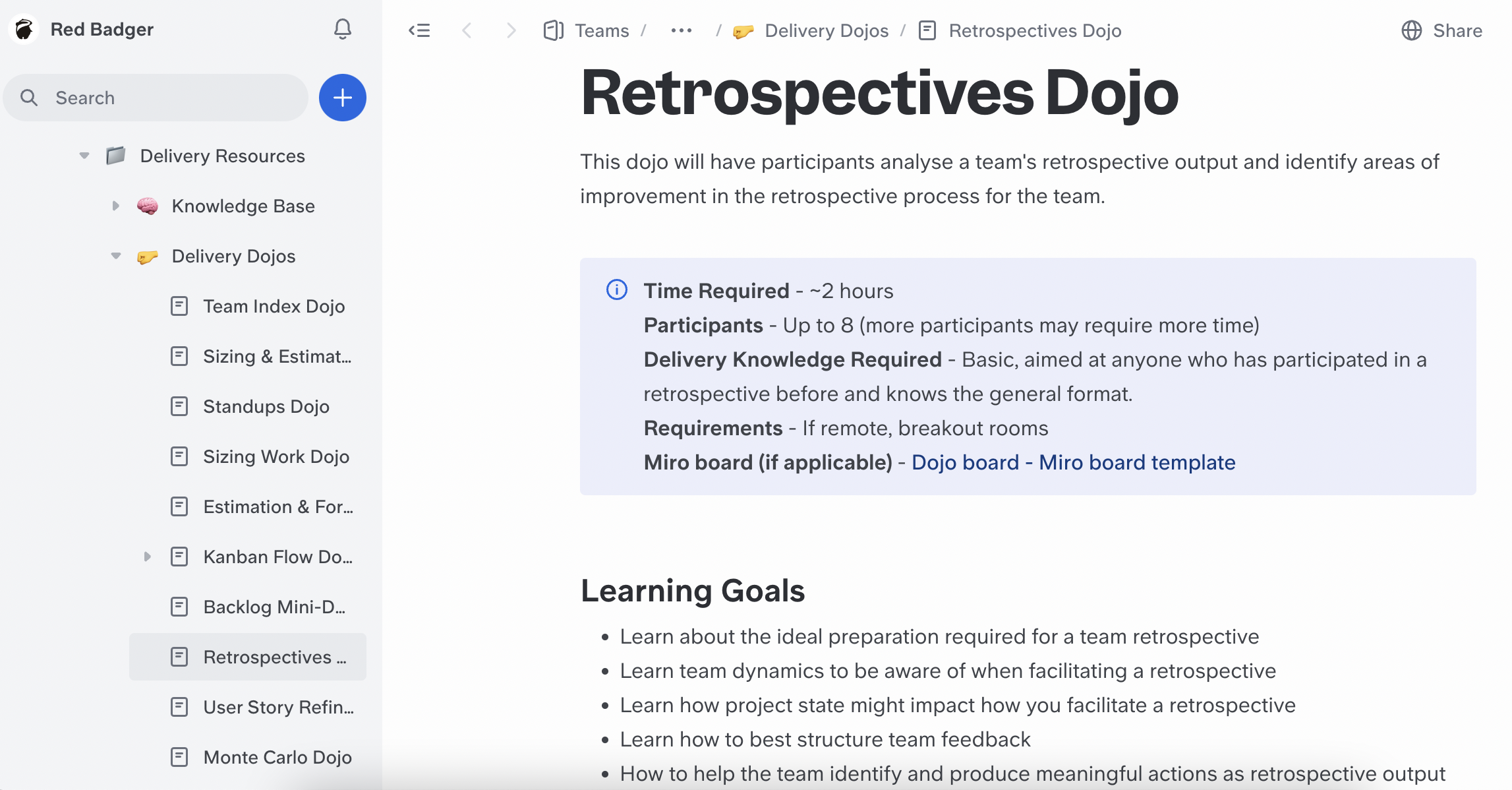Click the "Learn how to best structure team feedback" bullet
1512x790 pixels.
point(825,739)
